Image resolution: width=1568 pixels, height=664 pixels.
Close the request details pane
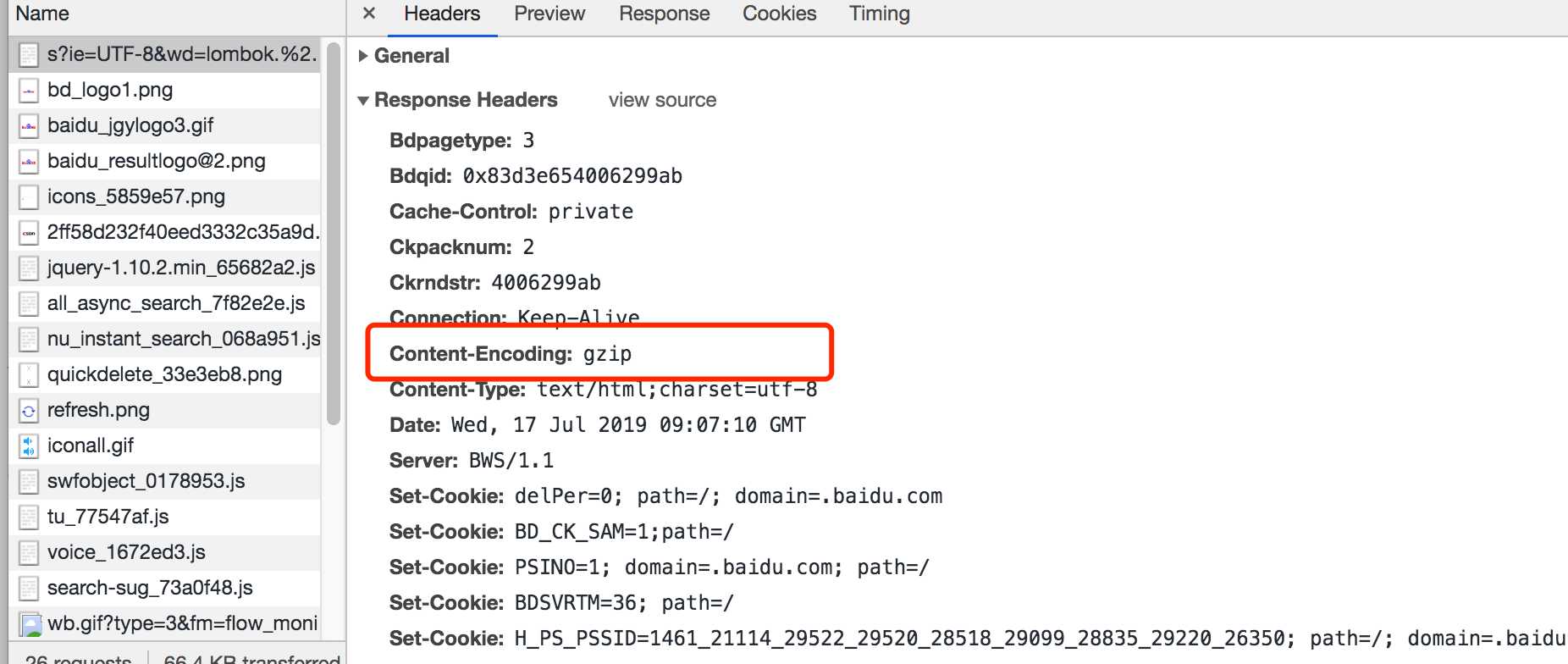[369, 14]
